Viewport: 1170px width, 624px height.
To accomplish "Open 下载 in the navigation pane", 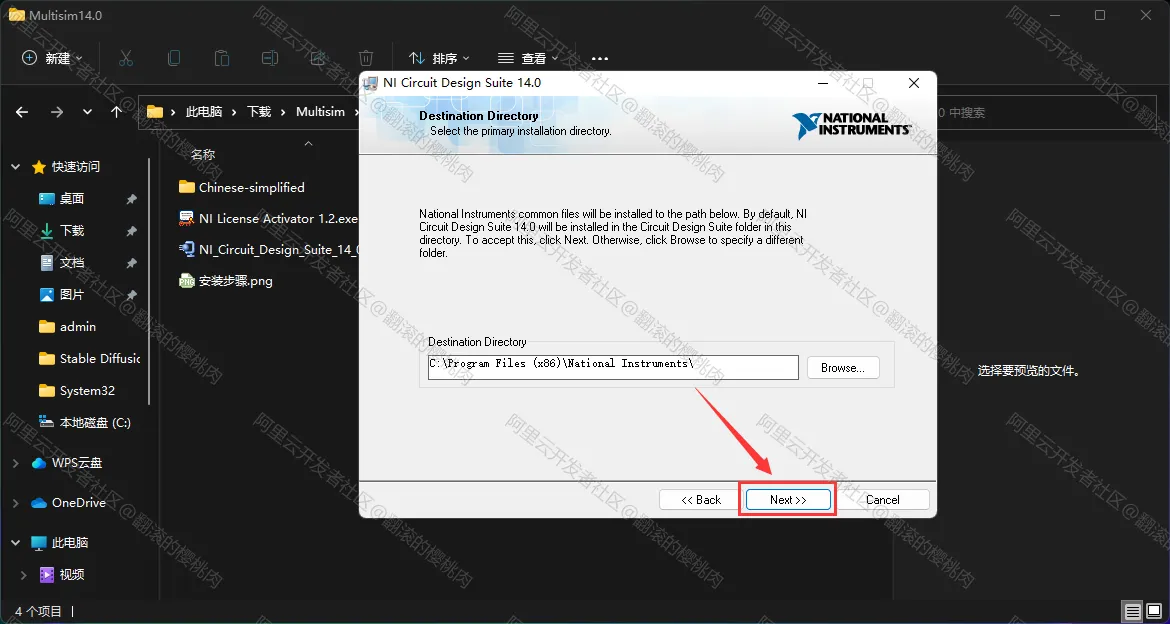I will point(72,231).
